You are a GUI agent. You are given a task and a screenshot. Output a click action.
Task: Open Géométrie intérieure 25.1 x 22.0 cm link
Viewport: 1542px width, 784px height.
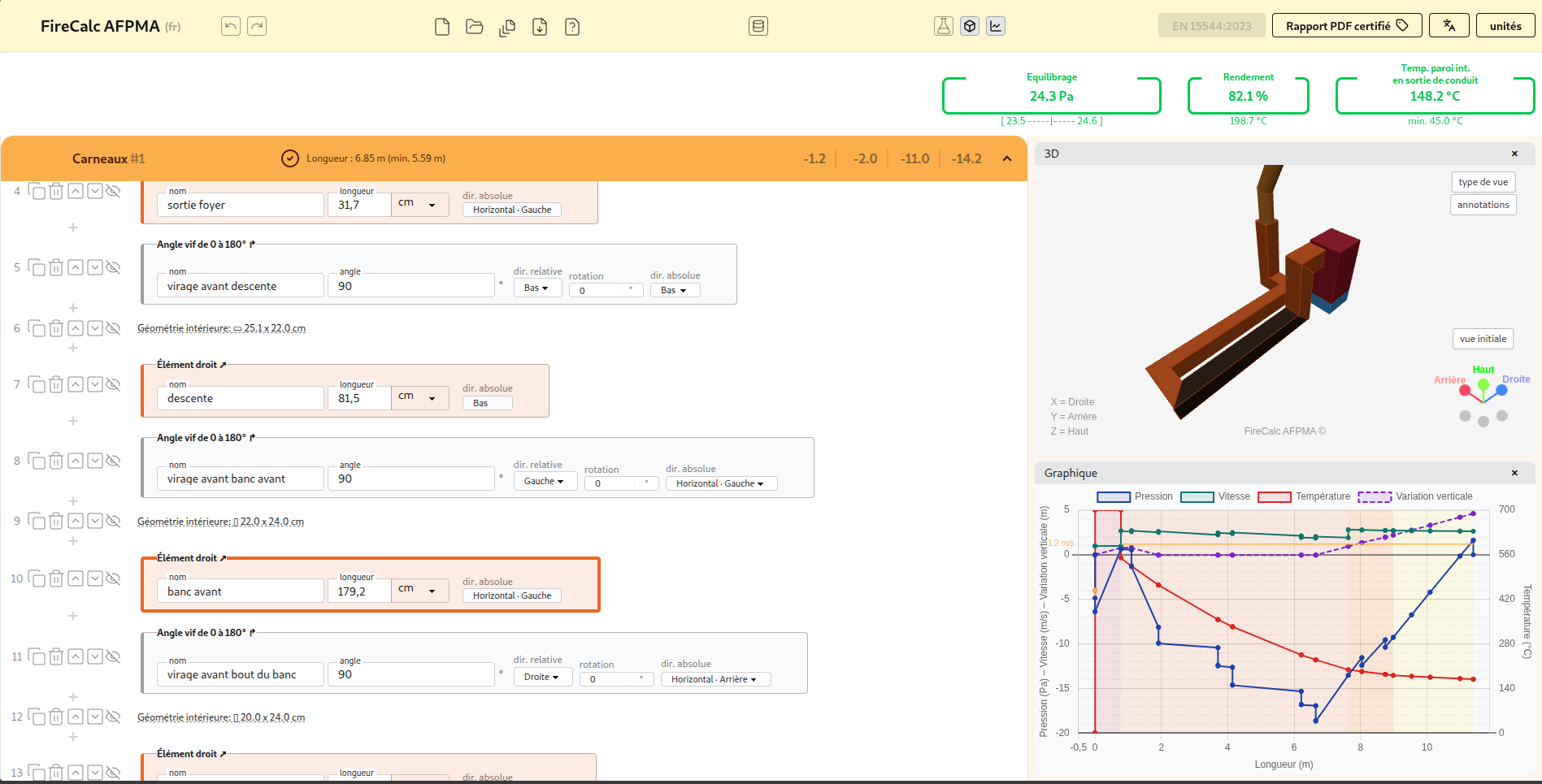pyautogui.click(x=221, y=328)
